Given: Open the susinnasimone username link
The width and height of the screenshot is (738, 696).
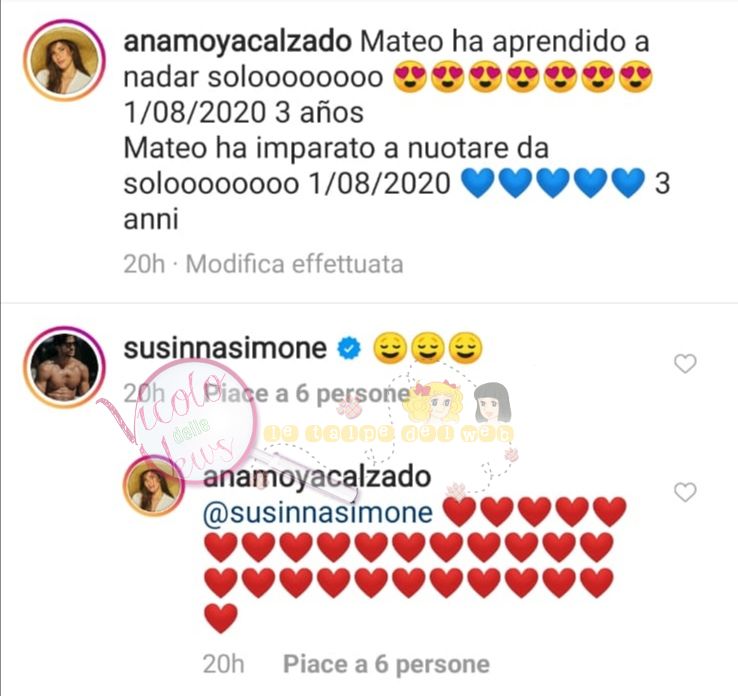Looking at the screenshot, I should coord(225,349).
